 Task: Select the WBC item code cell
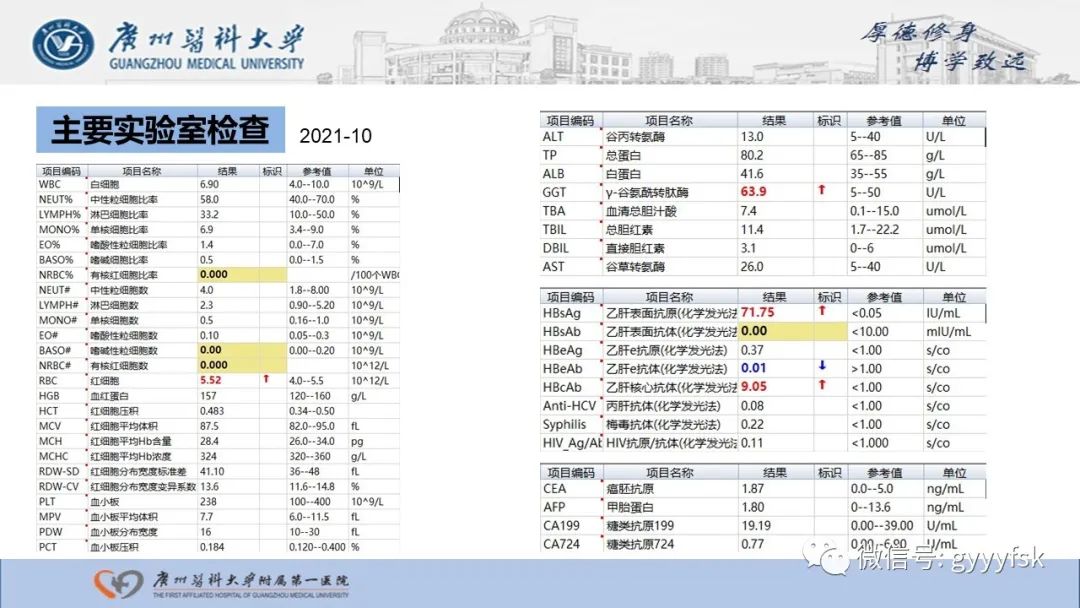click(50, 185)
